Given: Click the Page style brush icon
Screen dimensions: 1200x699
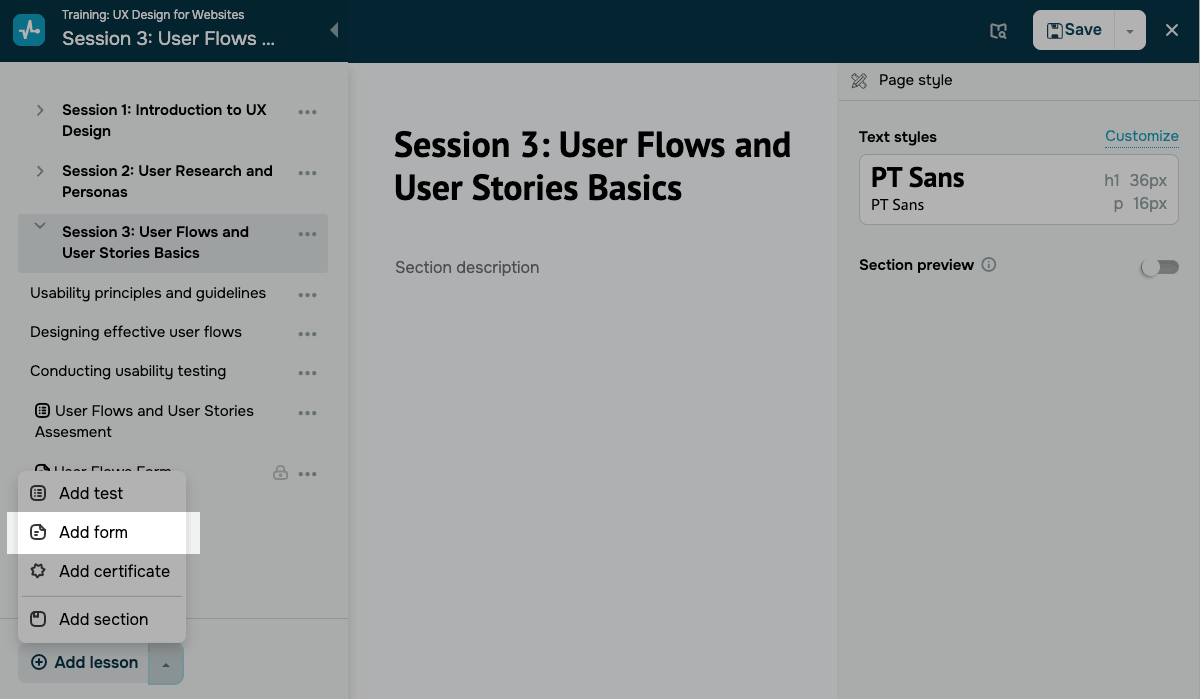Looking at the screenshot, I should point(859,81).
